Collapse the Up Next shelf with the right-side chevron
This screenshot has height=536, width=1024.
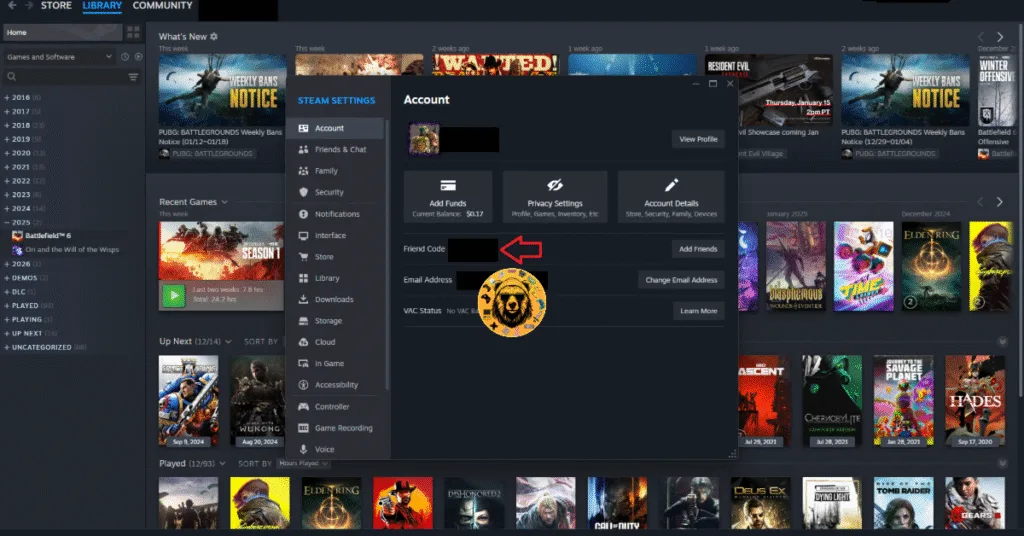point(1002,341)
